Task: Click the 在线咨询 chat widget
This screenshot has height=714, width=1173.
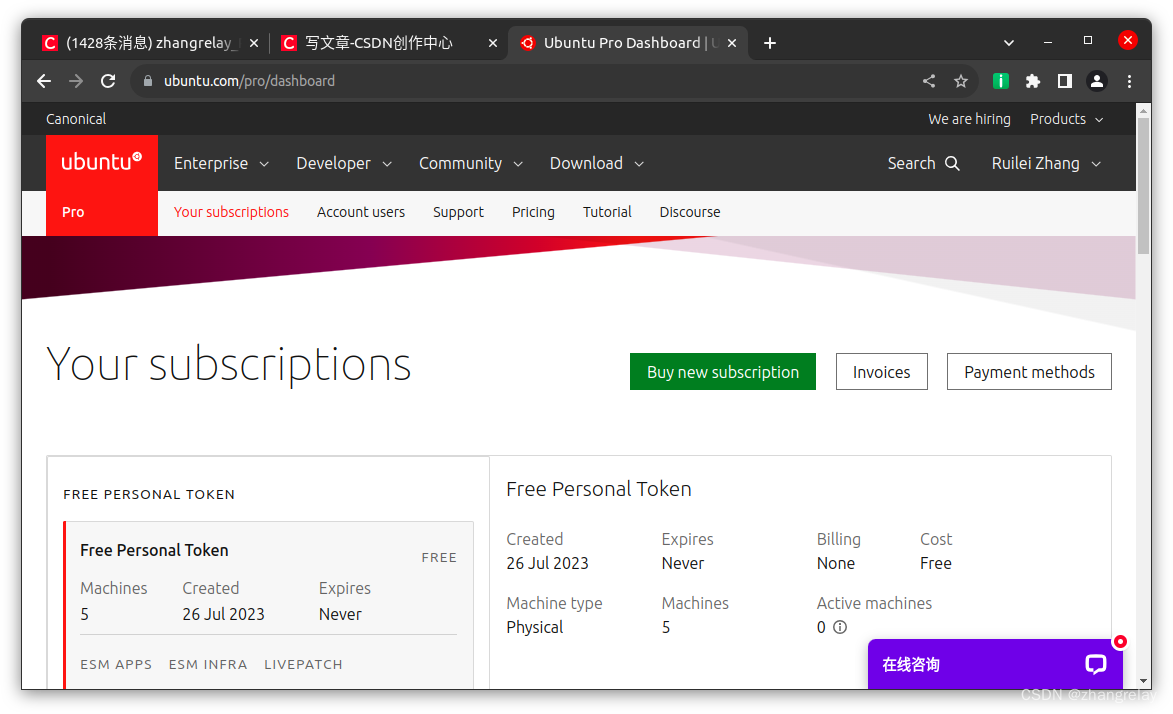Action: (x=995, y=664)
